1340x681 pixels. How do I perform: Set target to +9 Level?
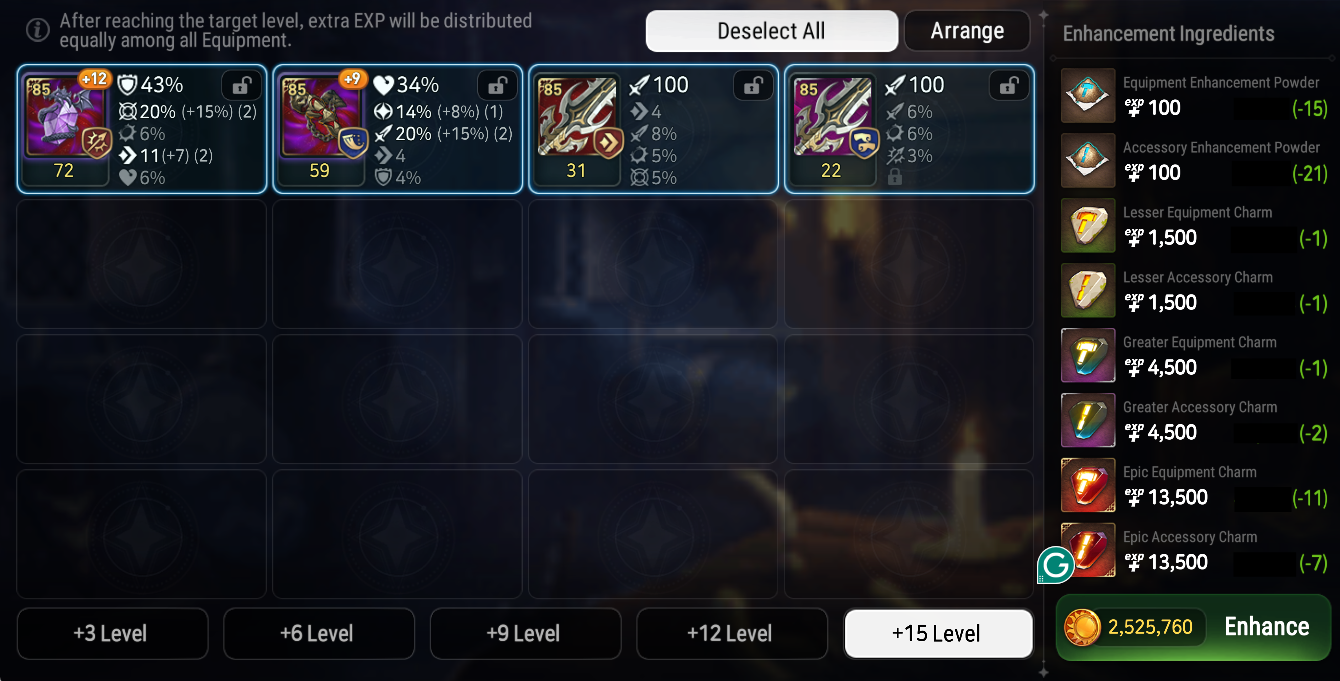[525, 634]
